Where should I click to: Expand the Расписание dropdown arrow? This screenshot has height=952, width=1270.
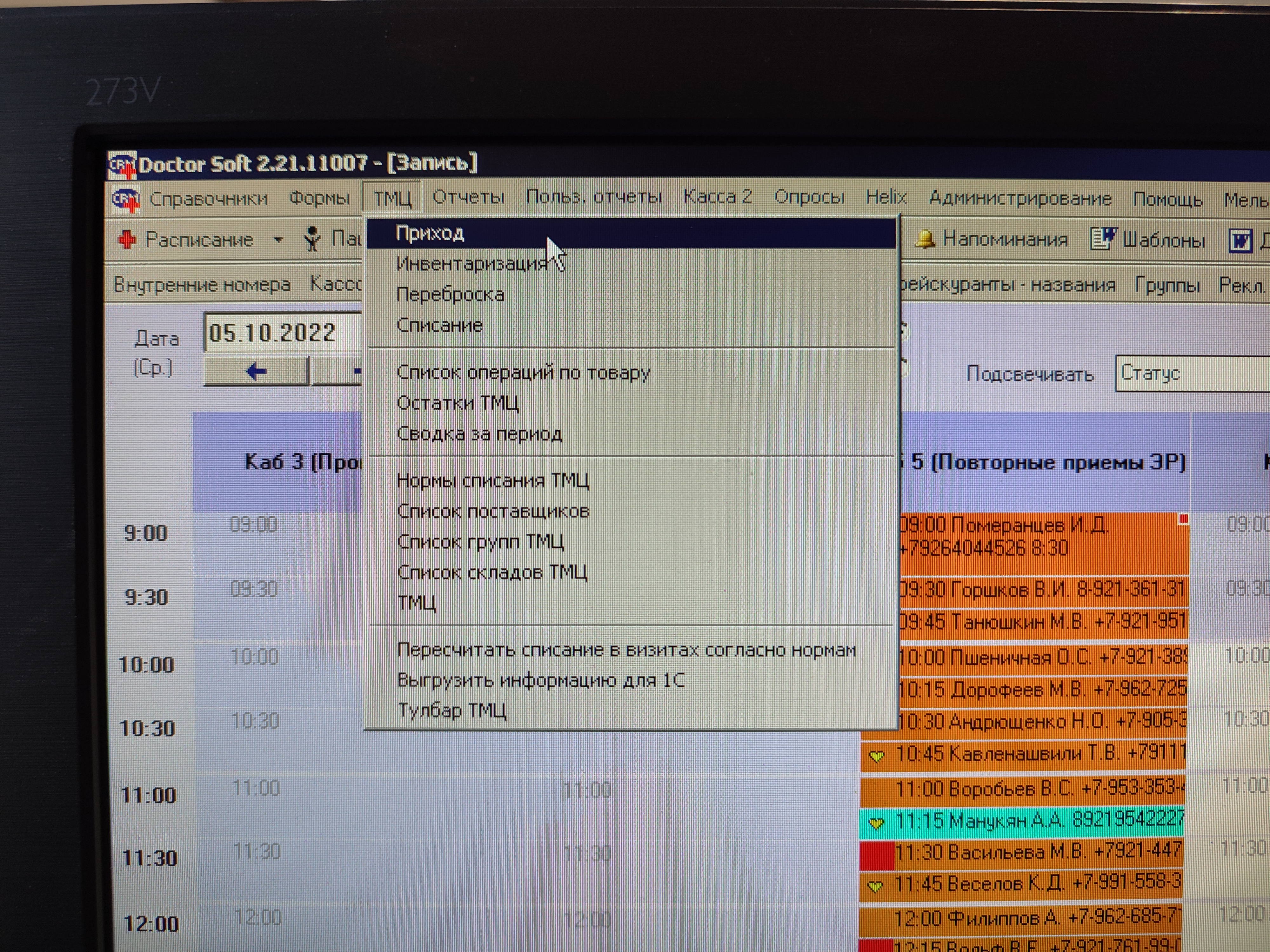pyautogui.click(x=278, y=239)
